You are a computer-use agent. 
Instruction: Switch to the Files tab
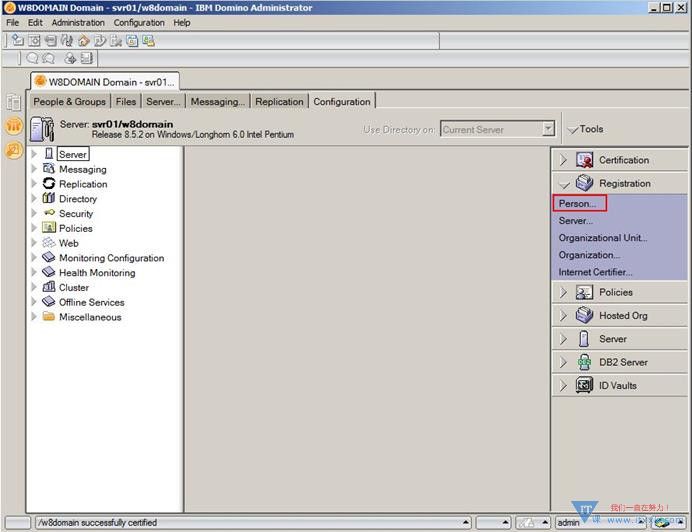point(126,102)
